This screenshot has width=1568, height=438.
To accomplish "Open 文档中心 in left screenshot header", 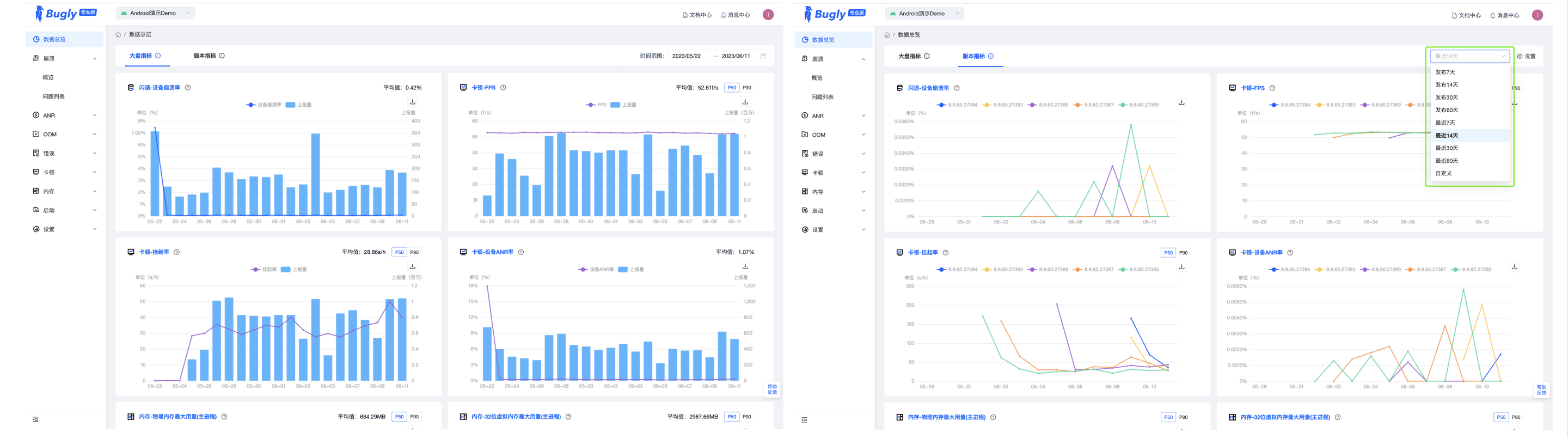I will (697, 15).
